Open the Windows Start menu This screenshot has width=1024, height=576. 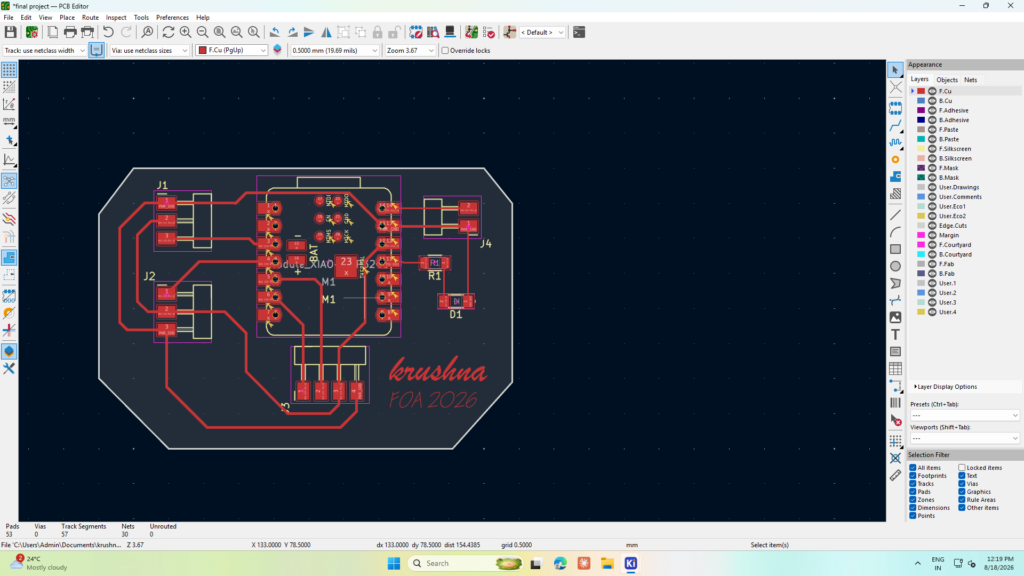click(x=394, y=563)
